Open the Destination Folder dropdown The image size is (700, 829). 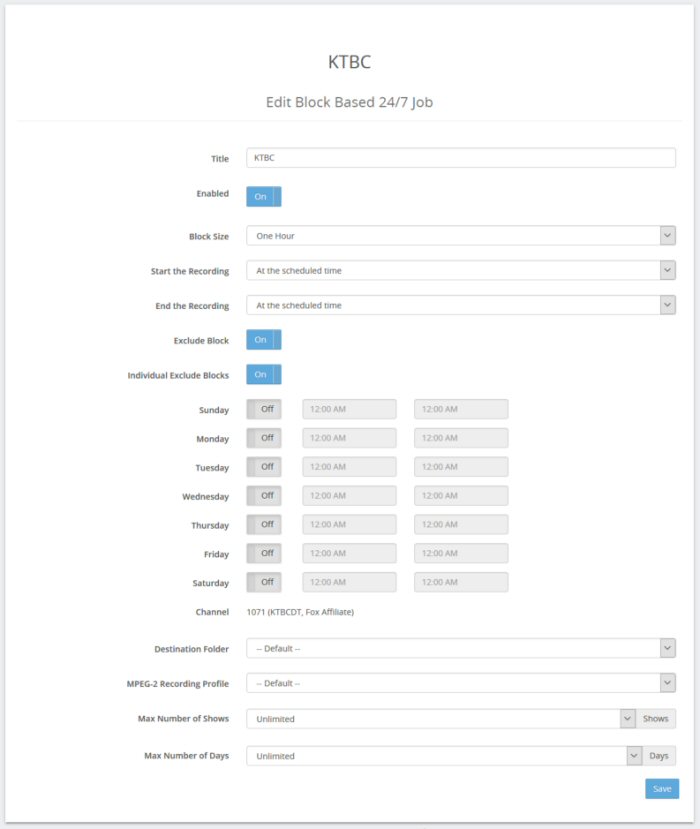(x=460, y=648)
